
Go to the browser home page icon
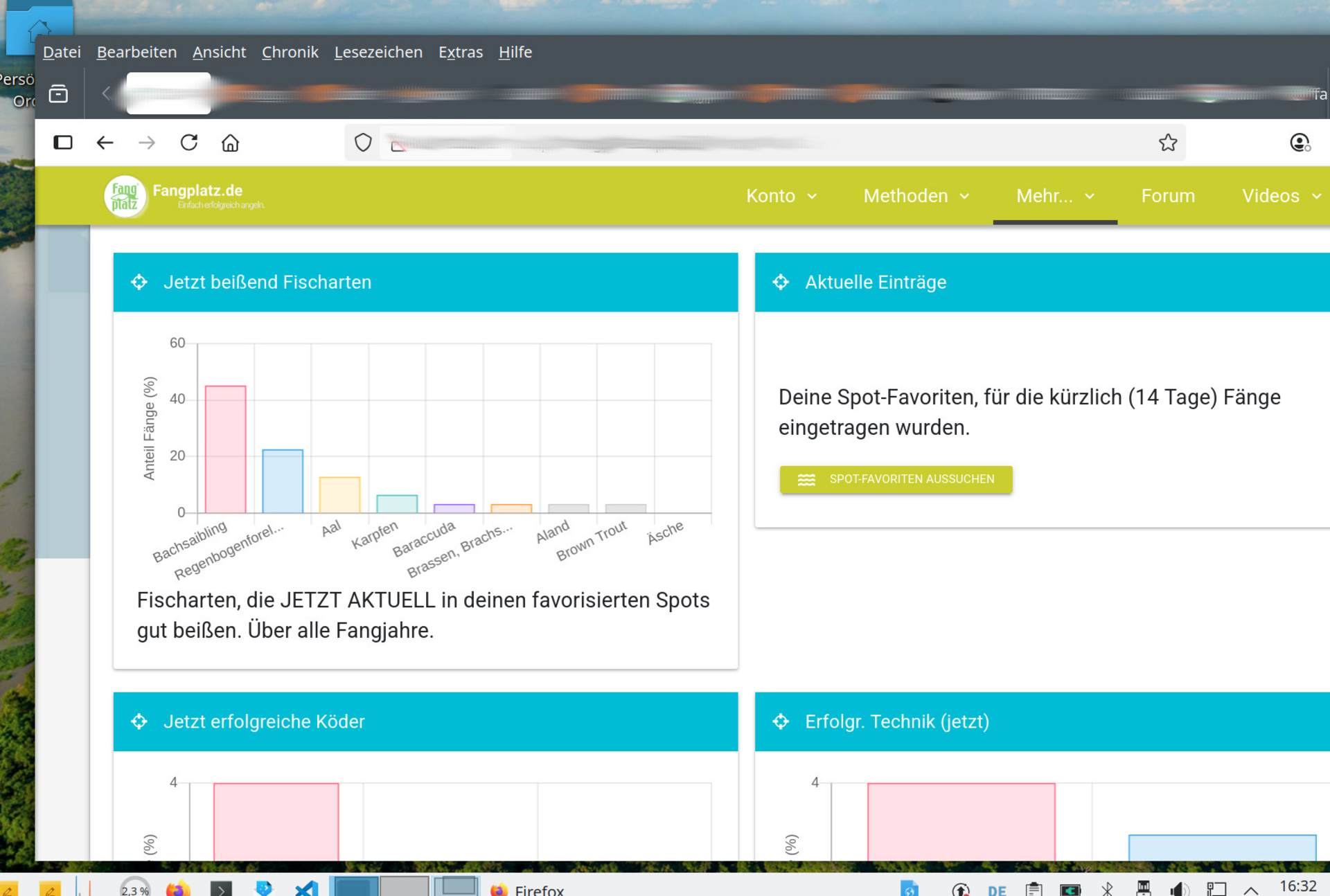tap(230, 143)
